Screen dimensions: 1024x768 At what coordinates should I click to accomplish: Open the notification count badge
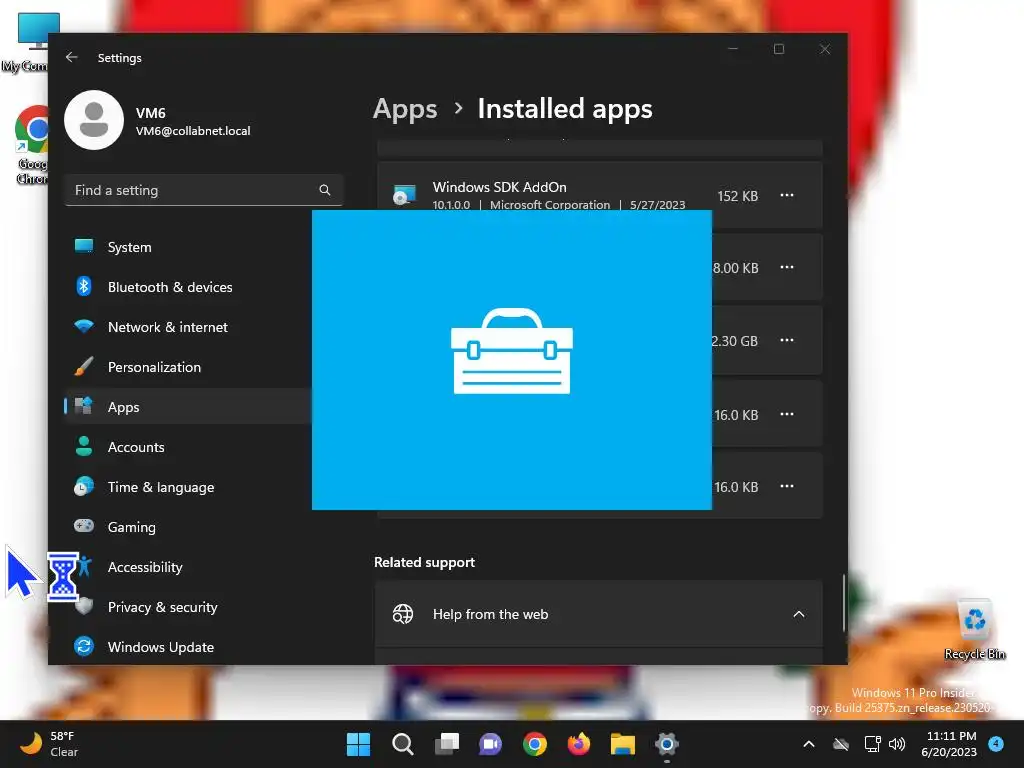[996, 744]
